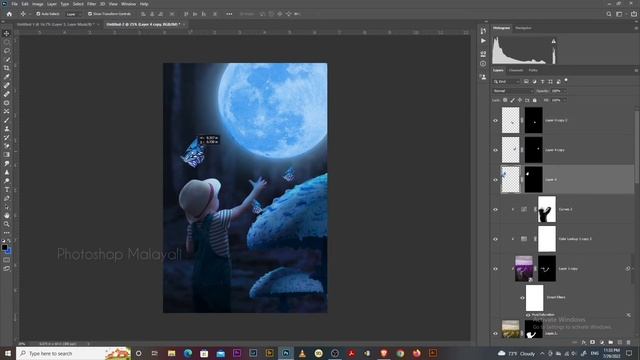Hide the Layer 4 copy layer

tap(496, 150)
